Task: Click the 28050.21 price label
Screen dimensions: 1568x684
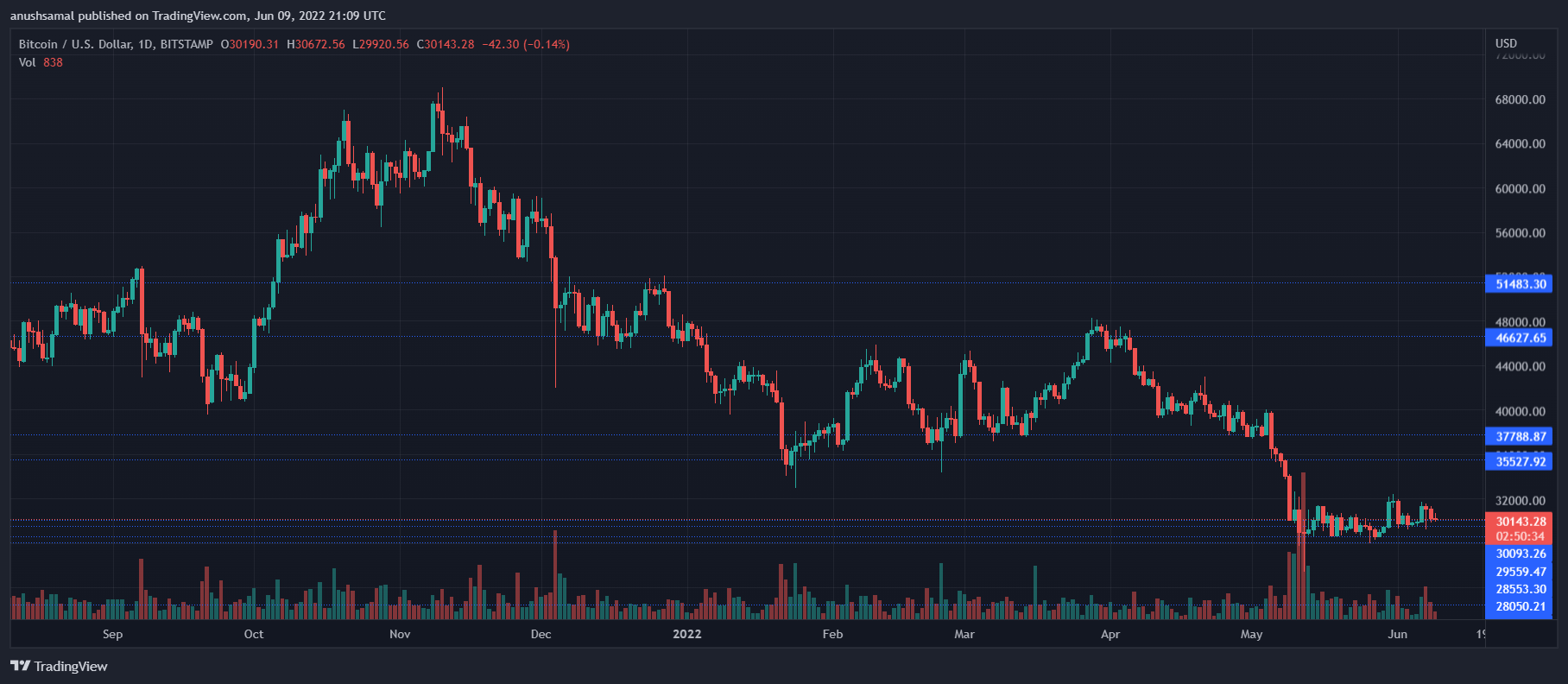Action: coord(1519,606)
